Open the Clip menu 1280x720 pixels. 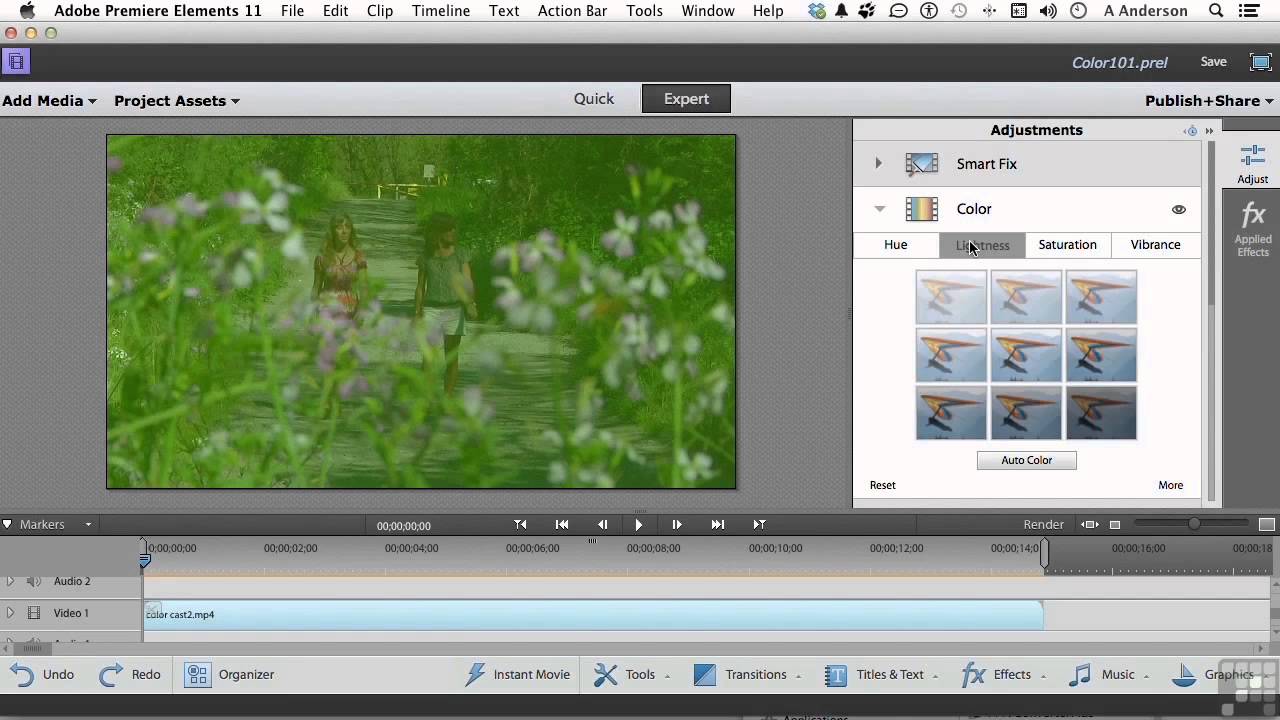380,11
